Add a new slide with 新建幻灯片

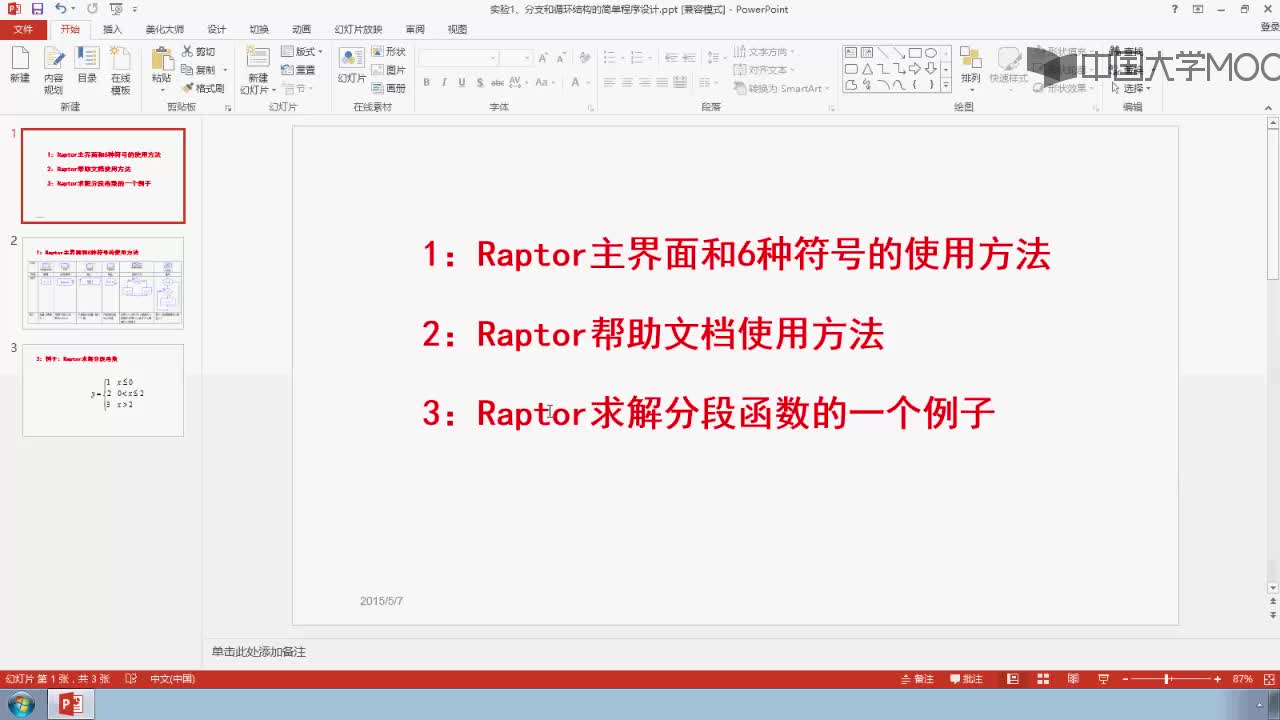point(258,70)
